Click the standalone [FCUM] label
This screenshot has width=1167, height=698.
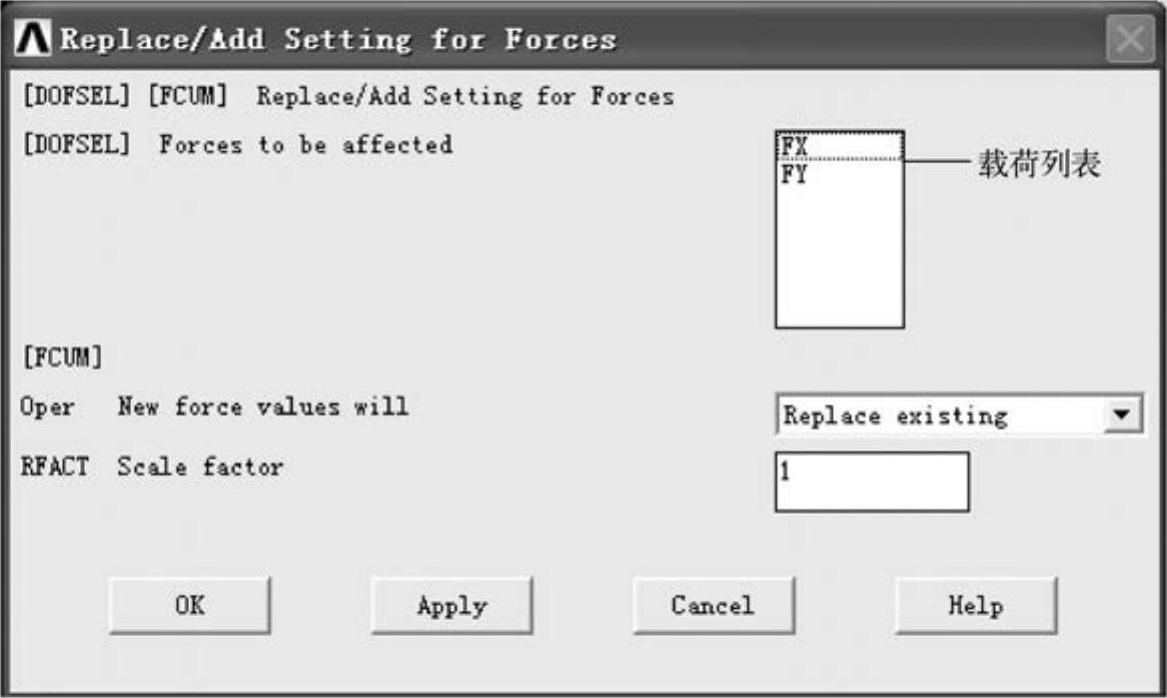[63, 357]
